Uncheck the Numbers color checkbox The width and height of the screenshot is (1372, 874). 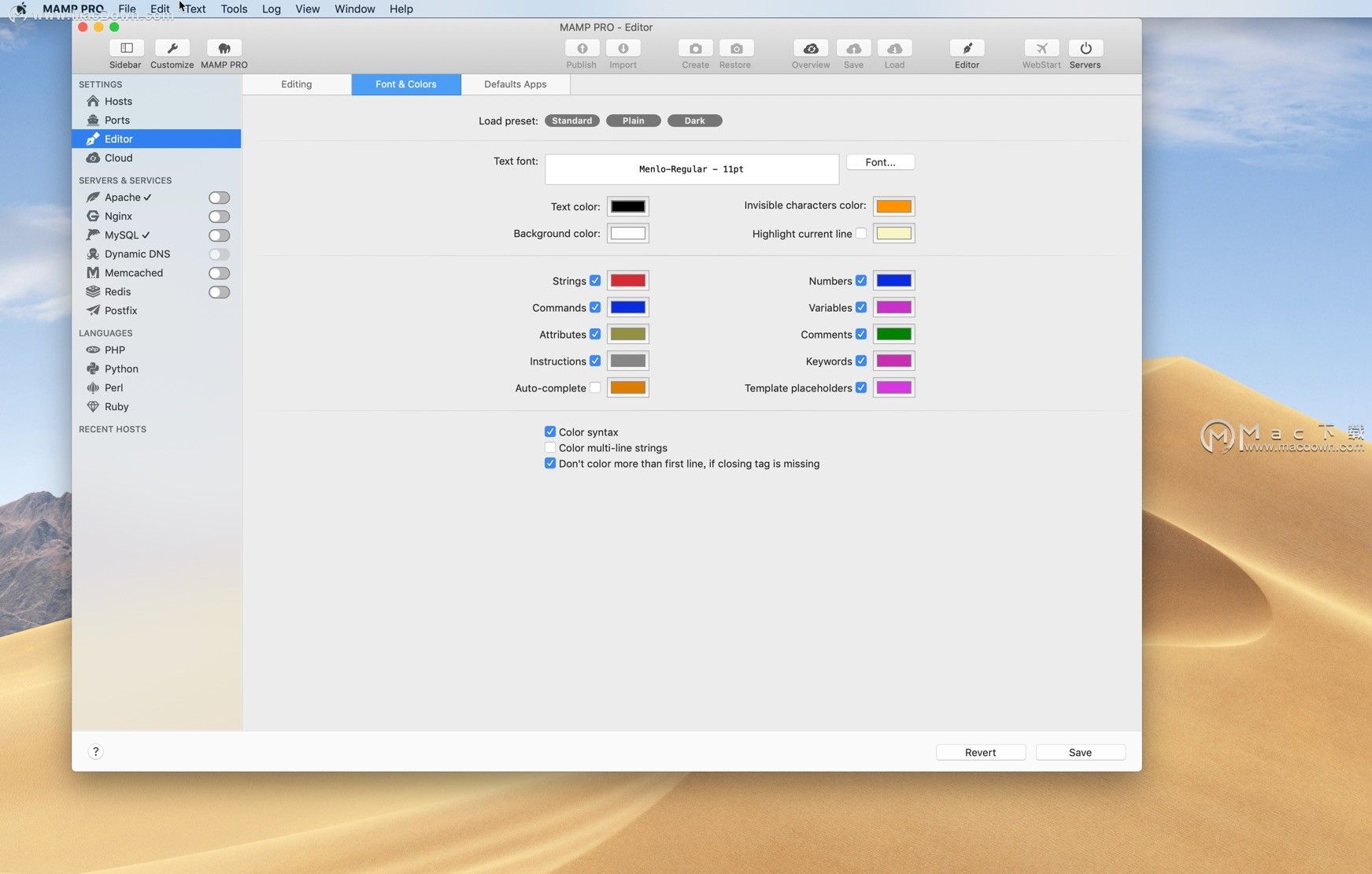861,280
